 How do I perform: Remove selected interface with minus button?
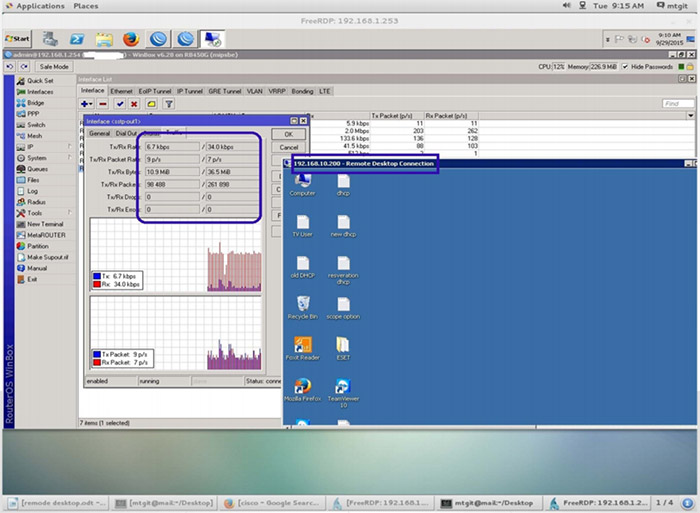(x=103, y=104)
